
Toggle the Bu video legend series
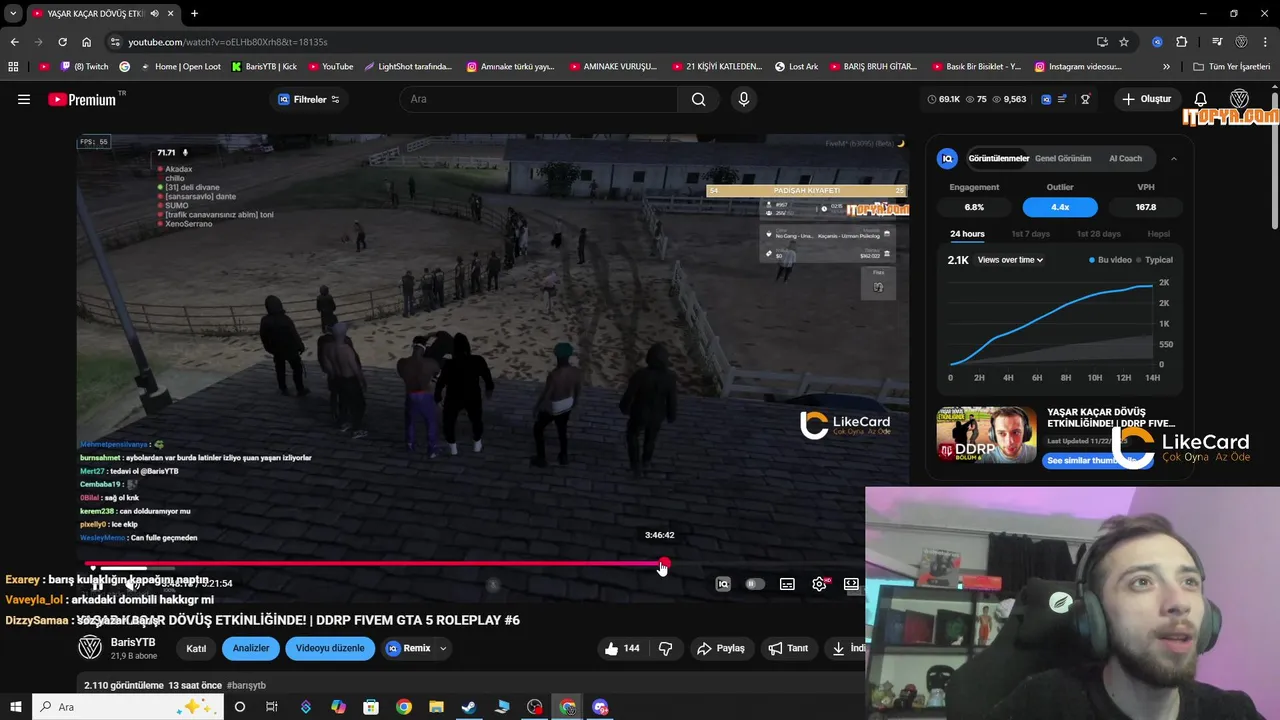(1110, 260)
